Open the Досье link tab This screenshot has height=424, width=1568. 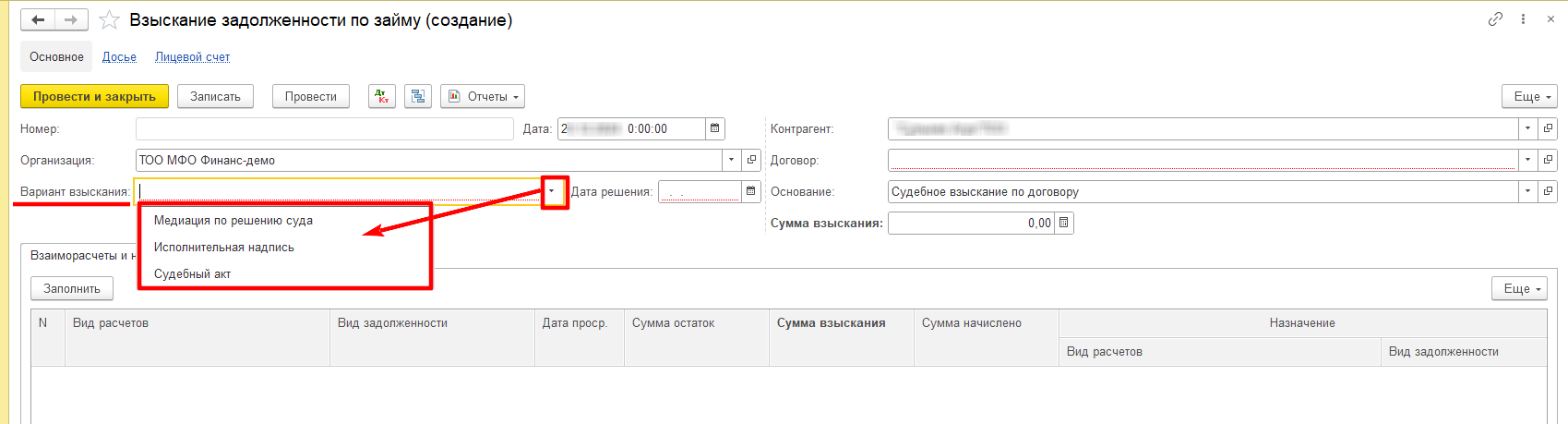coord(119,56)
